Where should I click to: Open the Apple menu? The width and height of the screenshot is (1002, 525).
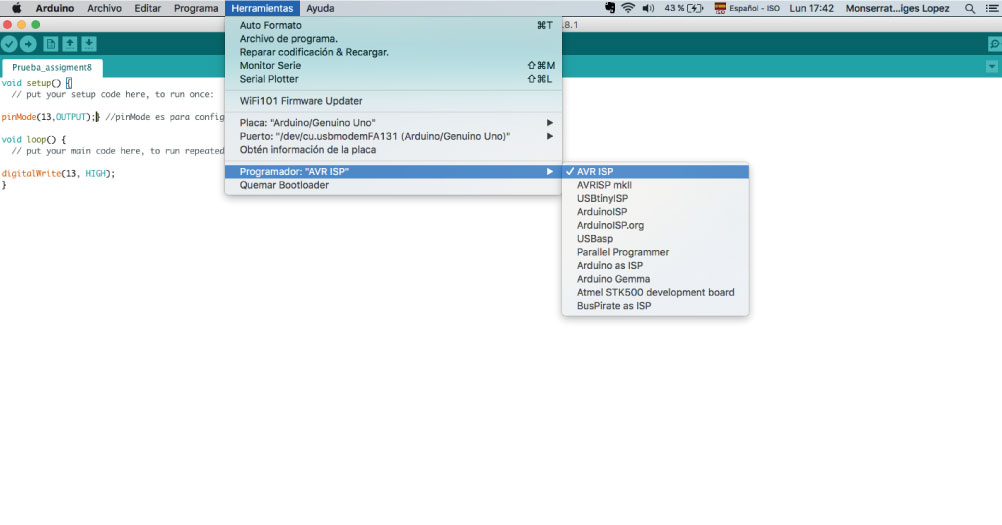[x=17, y=8]
